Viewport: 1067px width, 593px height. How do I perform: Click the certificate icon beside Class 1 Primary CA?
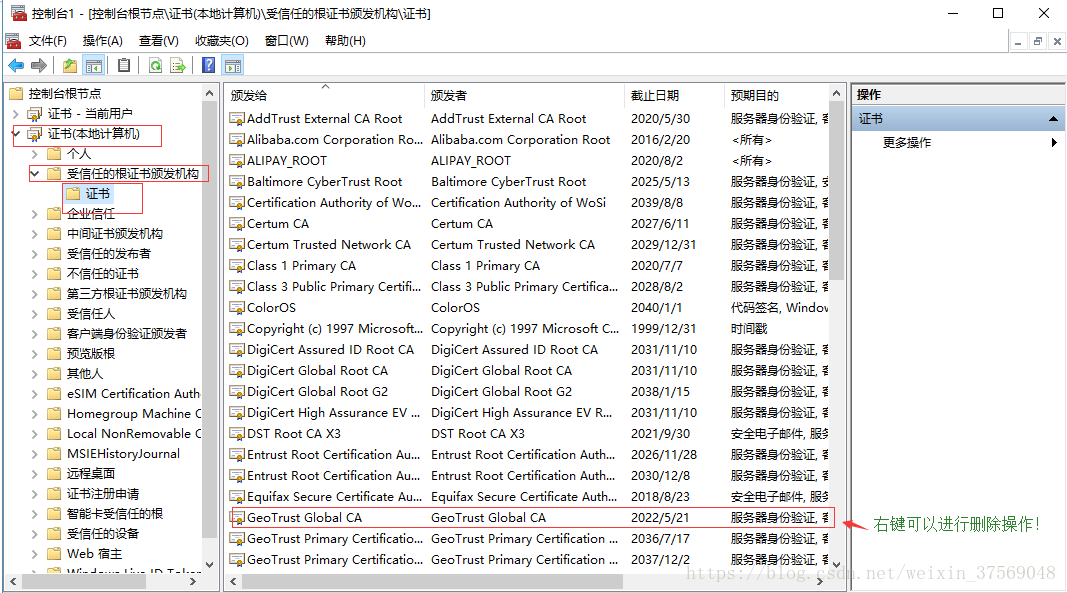click(237, 266)
